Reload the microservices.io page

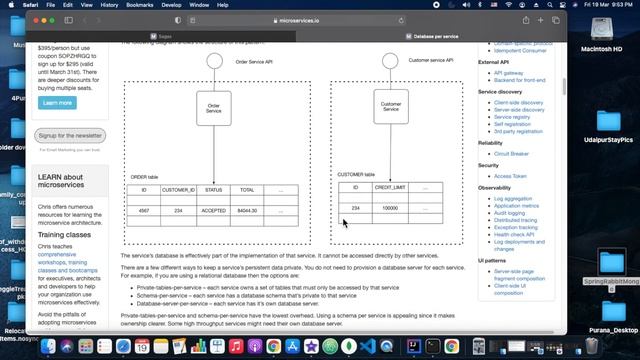(x=401, y=20)
